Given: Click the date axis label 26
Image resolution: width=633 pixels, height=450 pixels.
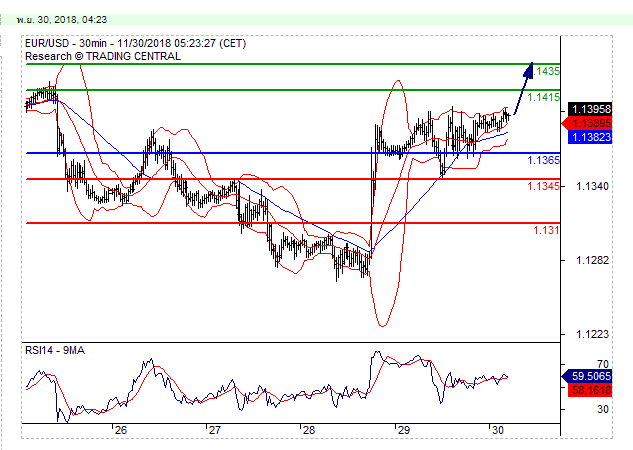Looking at the screenshot, I should click(121, 430).
